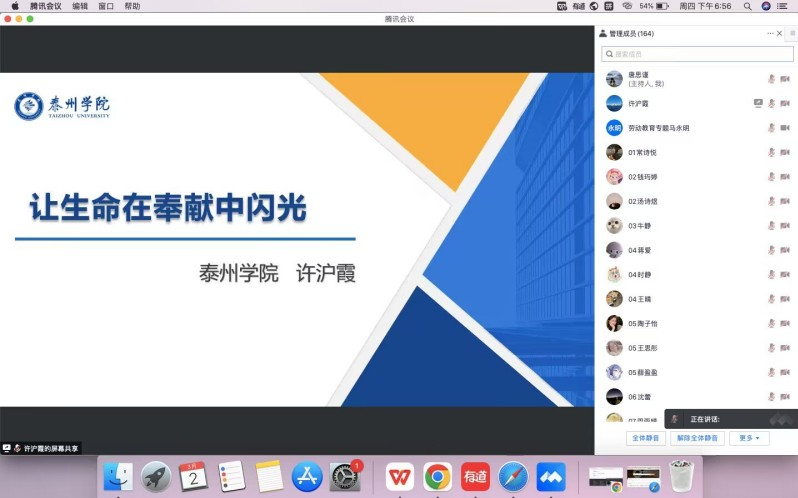The width and height of the screenshot is (798, 498).
Task: Toggle microphone for member 01常诗悦
Action: tap(771, 153)
